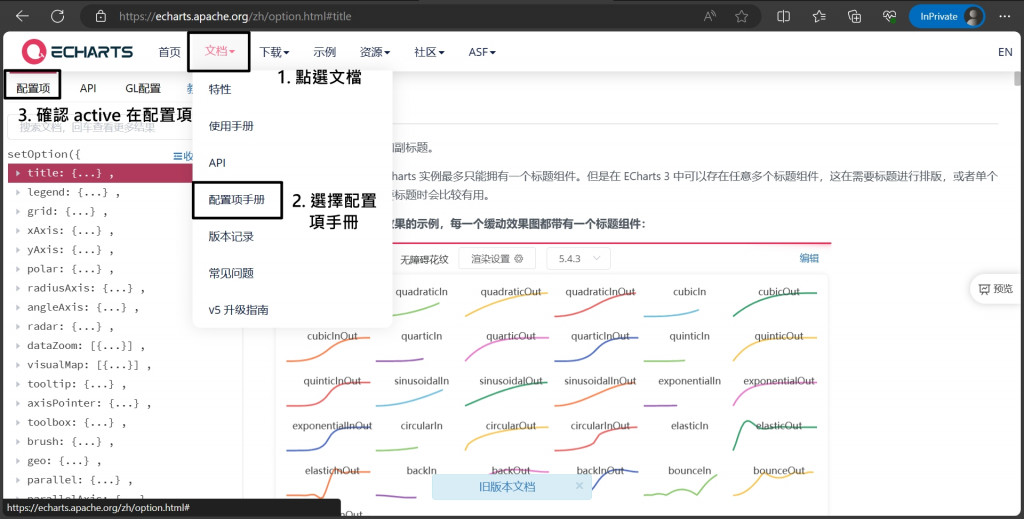Open browser essentials heart icon
The image size is (1024, 519).
[889, 16]
